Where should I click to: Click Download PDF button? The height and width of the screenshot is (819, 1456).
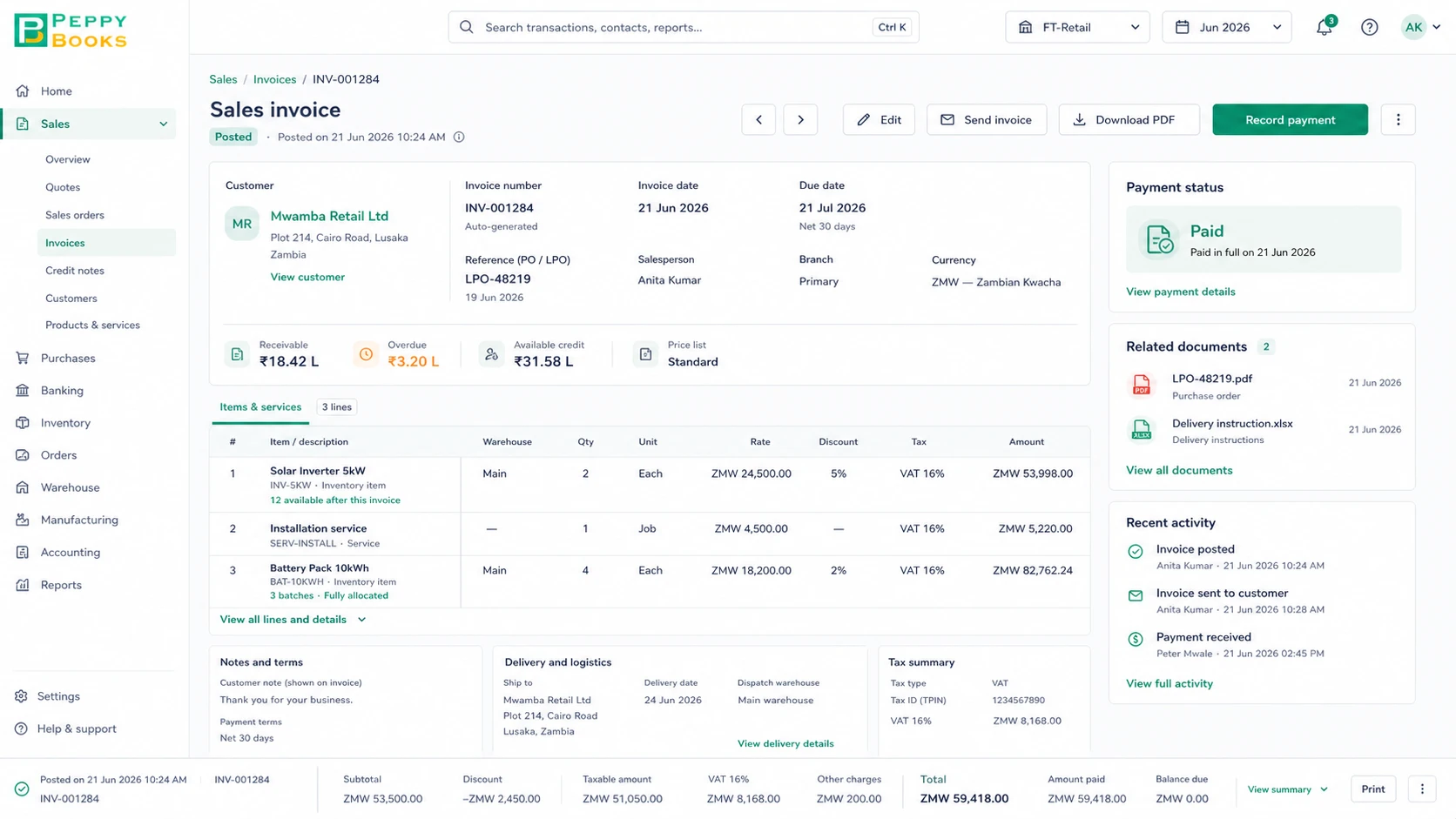(x=1129, y=120)
